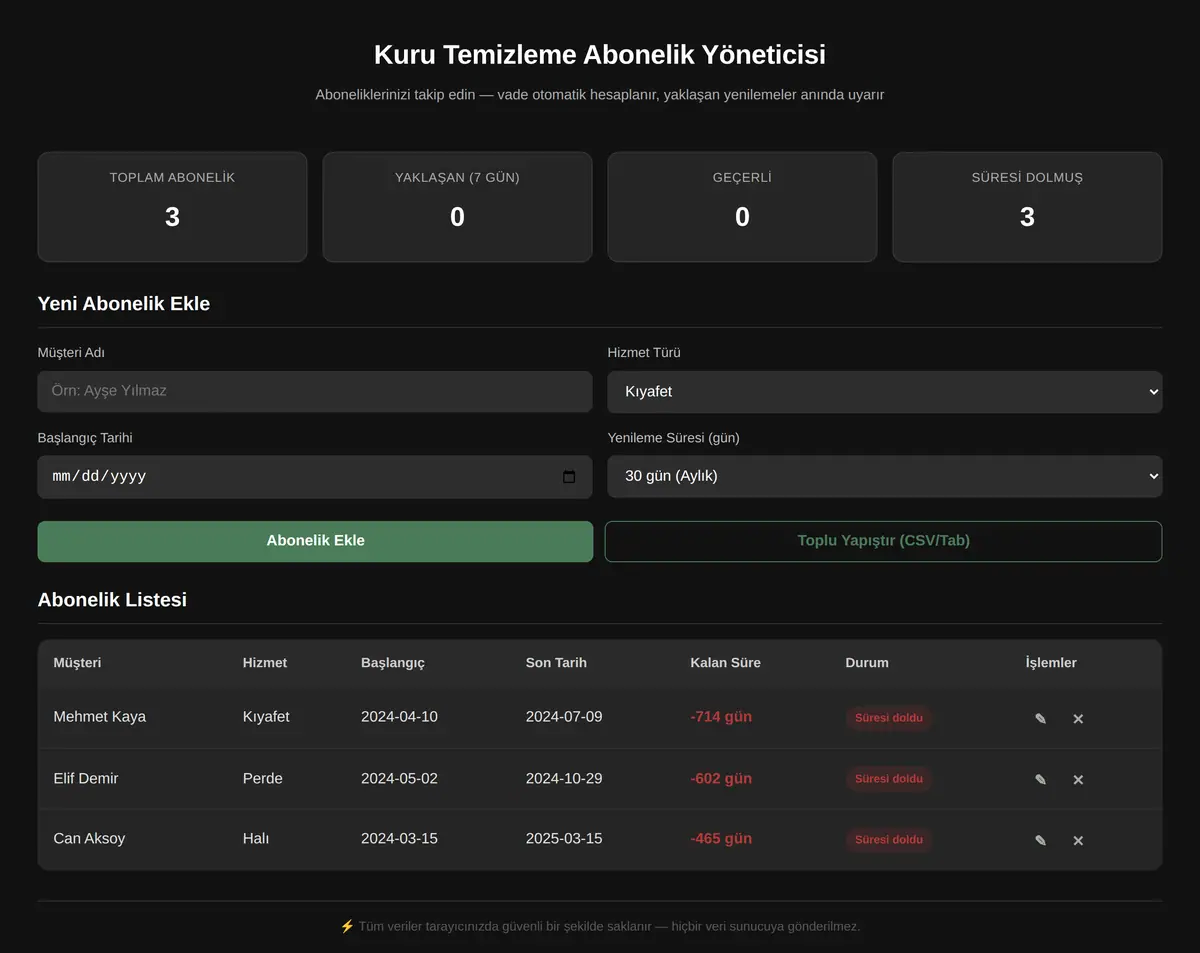This screenshot has height=953, width=1200.
Task: Click the Başlangıç Tarihi date field
Action: [315, 477]
